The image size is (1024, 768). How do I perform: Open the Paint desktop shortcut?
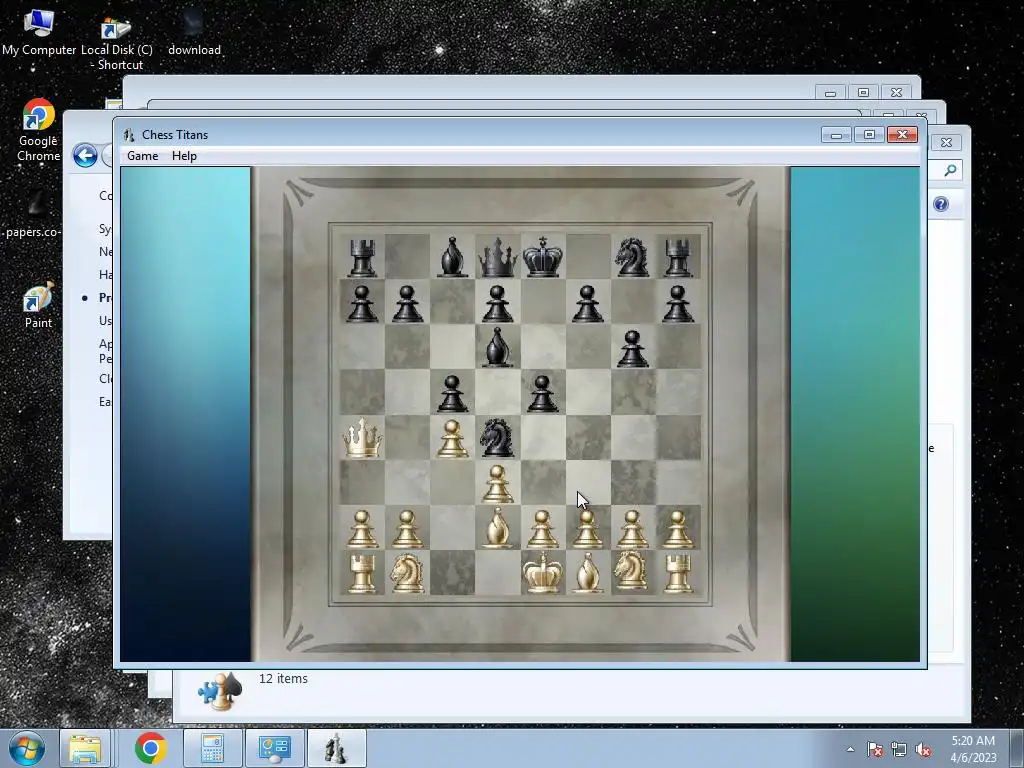point(38,306)
